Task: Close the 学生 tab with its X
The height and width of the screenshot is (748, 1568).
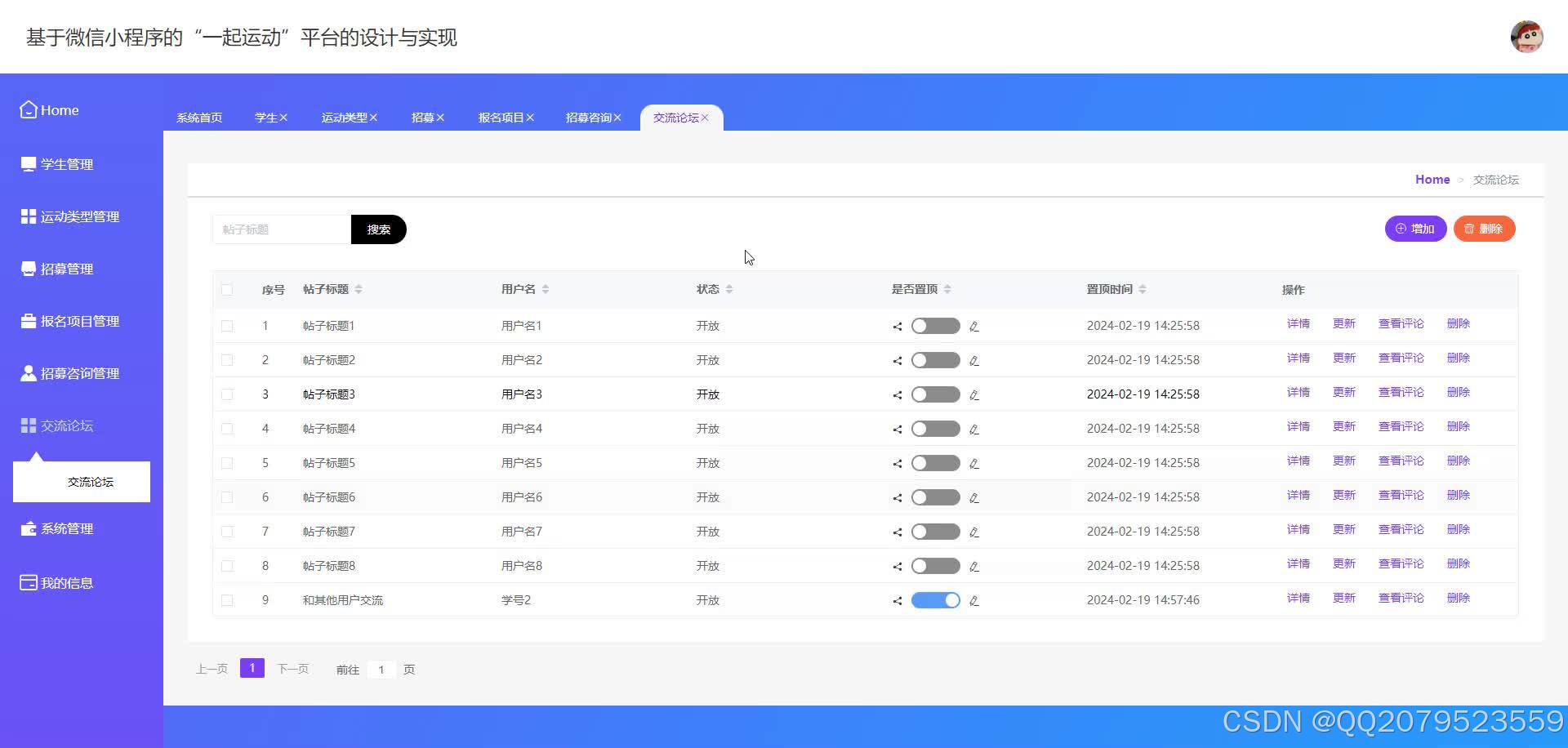Action: [283, 118]
